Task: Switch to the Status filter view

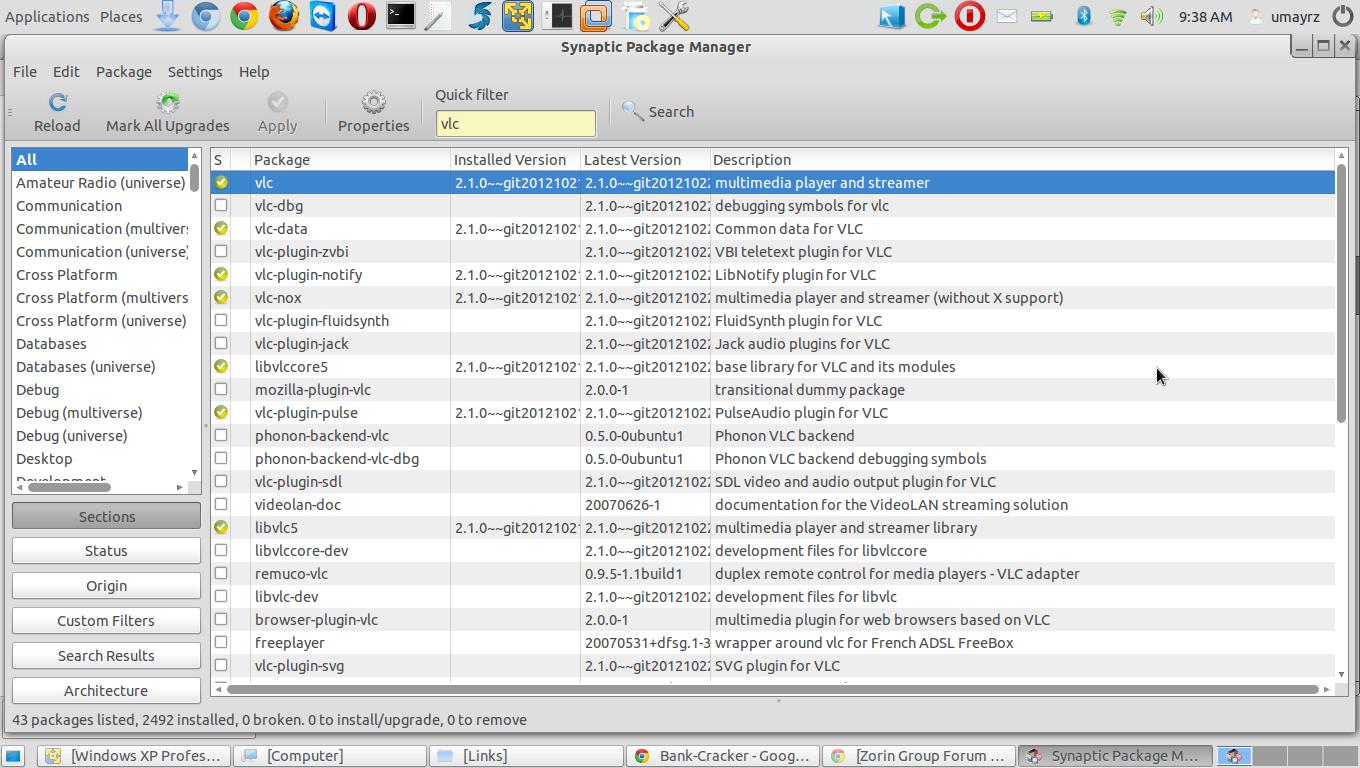Action: pos(106,551)
